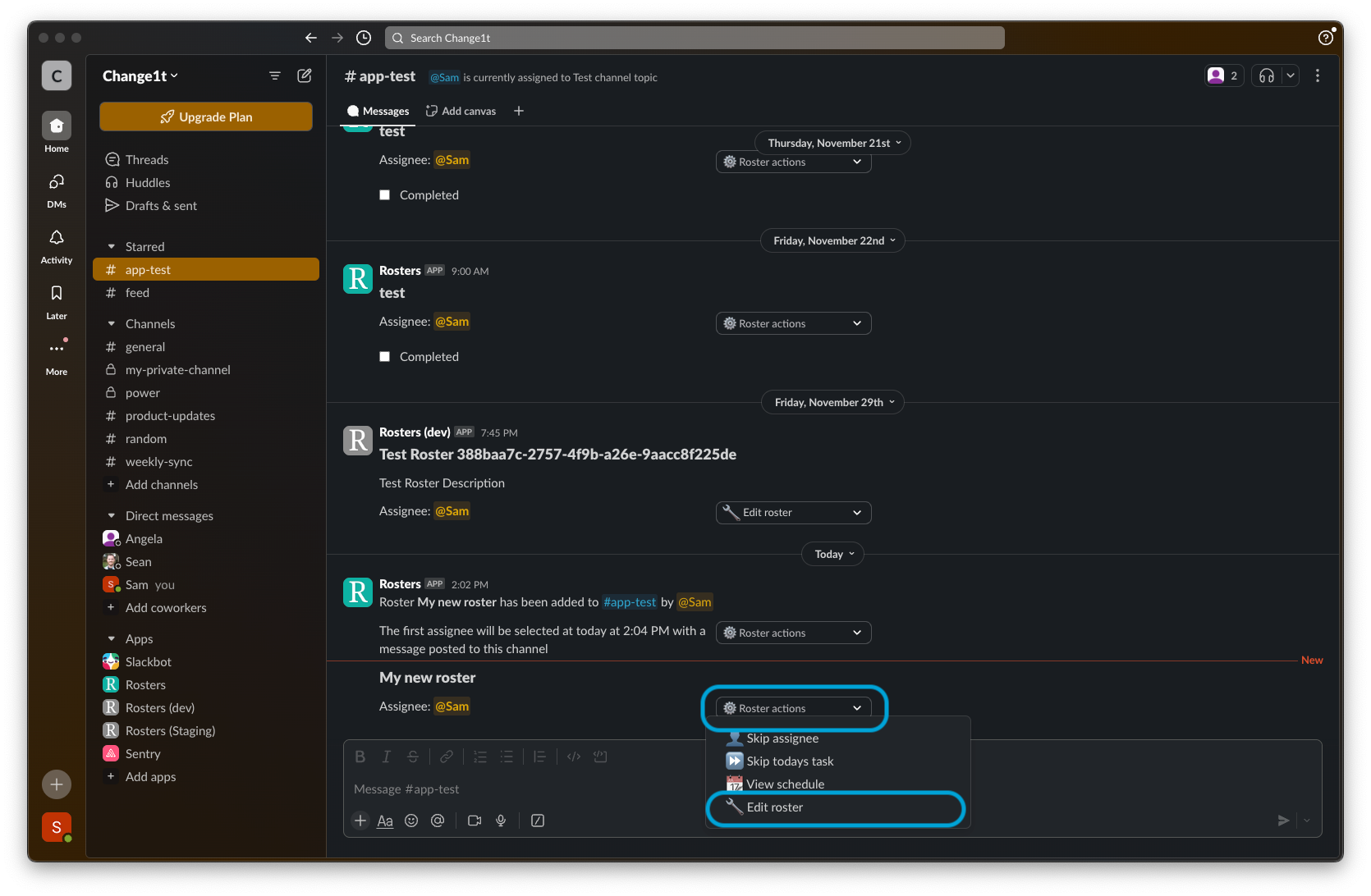Insert code block in composer
The image size is (1371, 896).
600,757
